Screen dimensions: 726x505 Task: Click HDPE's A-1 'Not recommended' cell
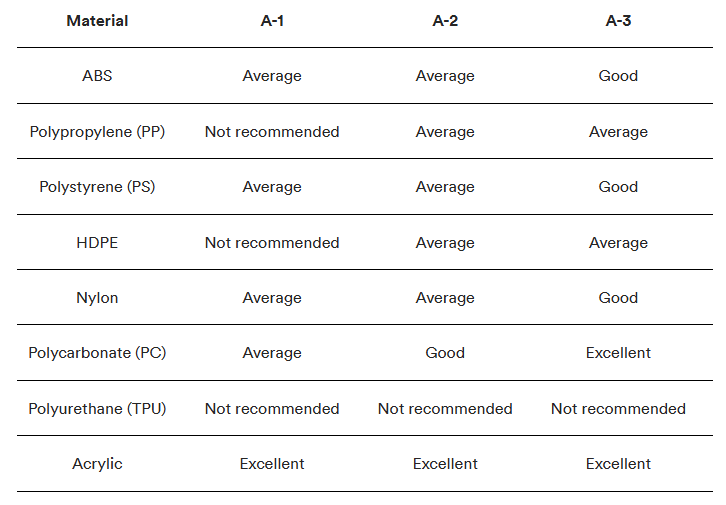pyautogui.click(x=272, y=243)
